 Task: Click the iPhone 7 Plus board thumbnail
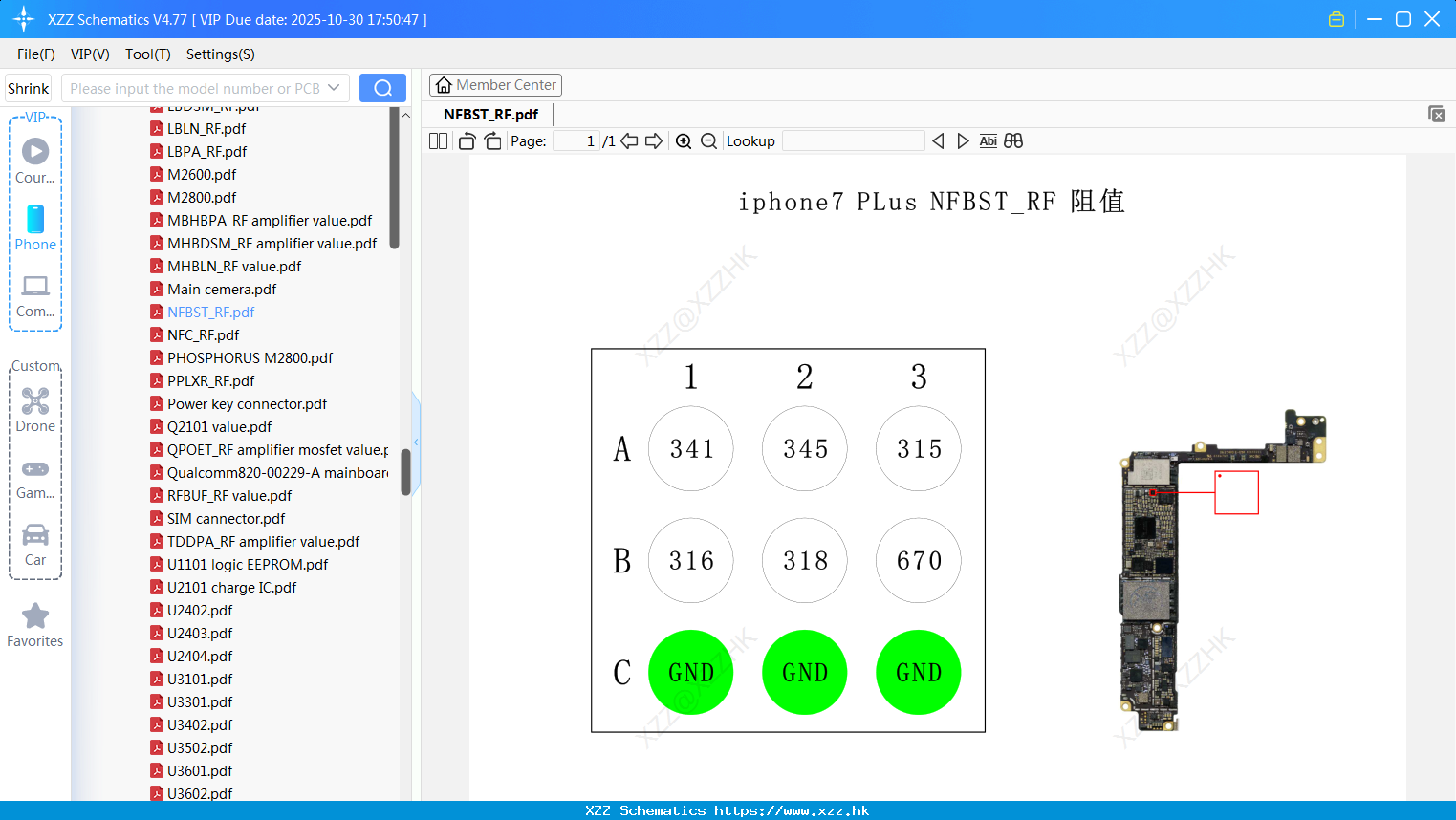click(1223, 572)
